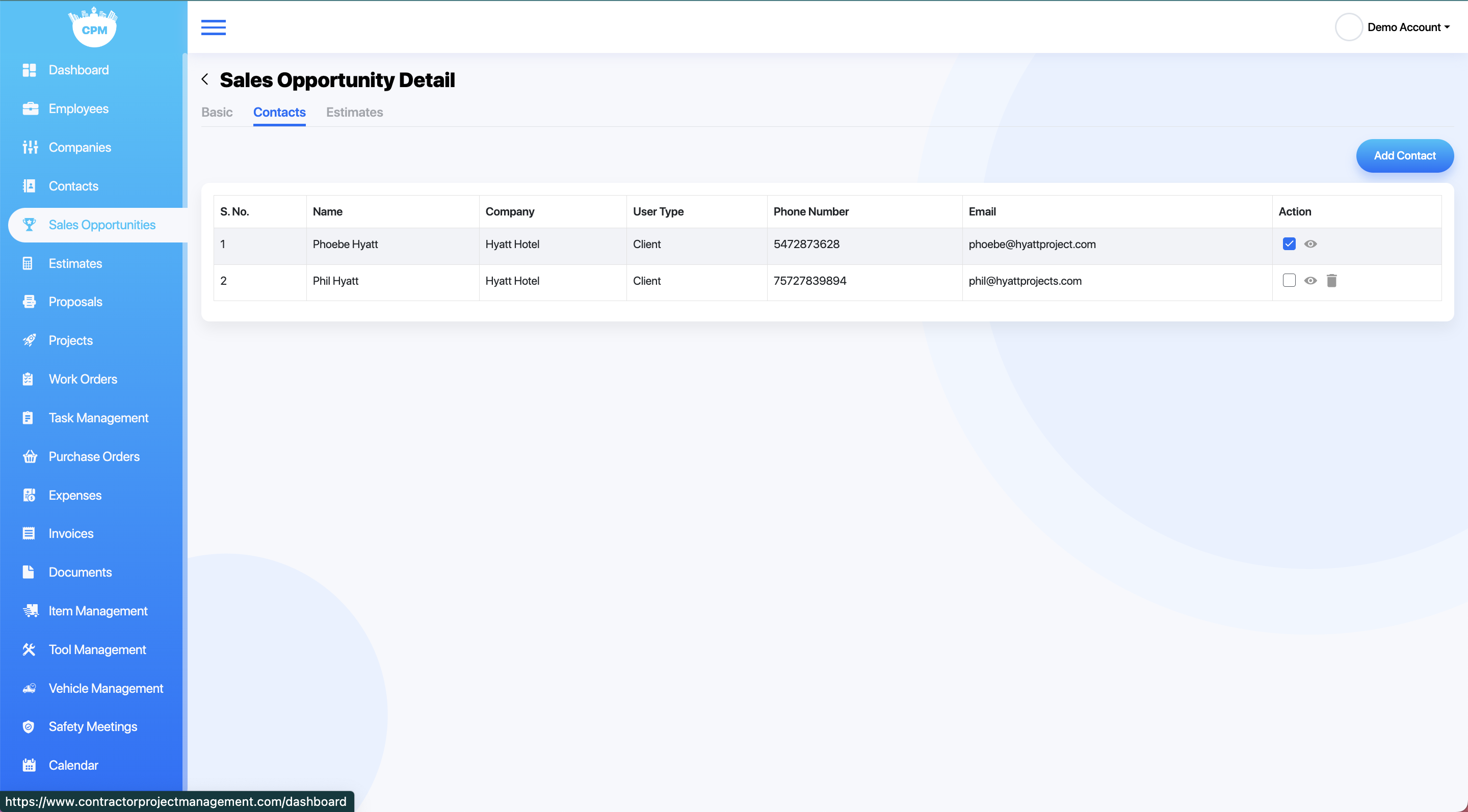Screen dimensions: 1468x812
Task: Click the Purchase Orders basket icon
Action: coord(30,456)
